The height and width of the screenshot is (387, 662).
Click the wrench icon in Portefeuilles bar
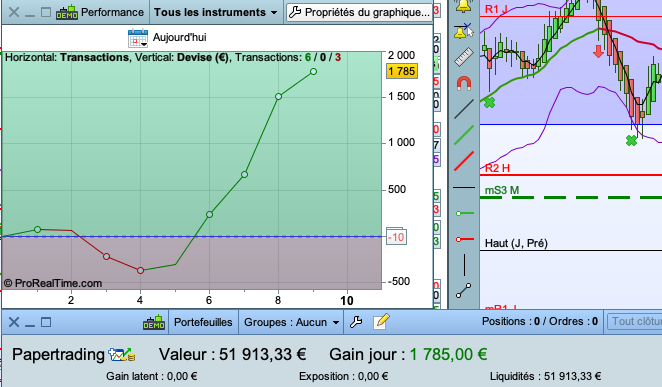(x=356, y=322)
